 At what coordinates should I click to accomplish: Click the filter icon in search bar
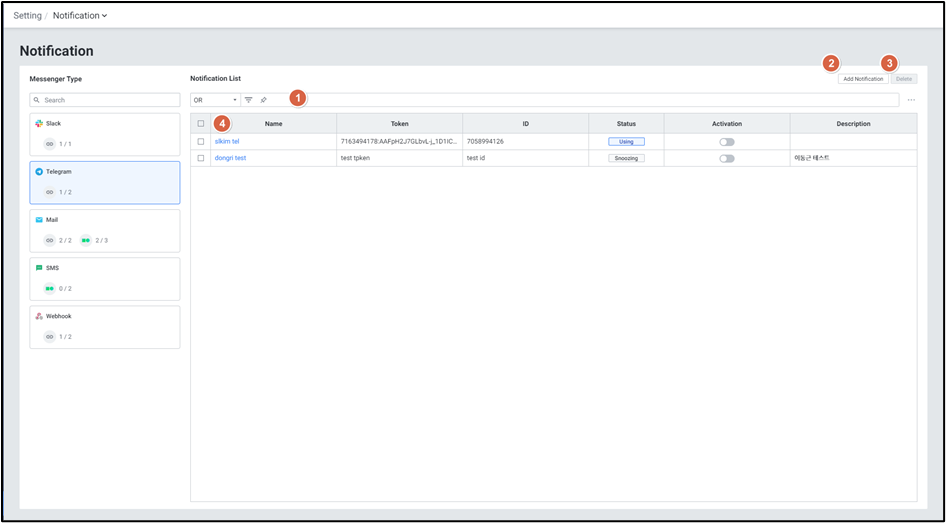(x=249, y=100)
